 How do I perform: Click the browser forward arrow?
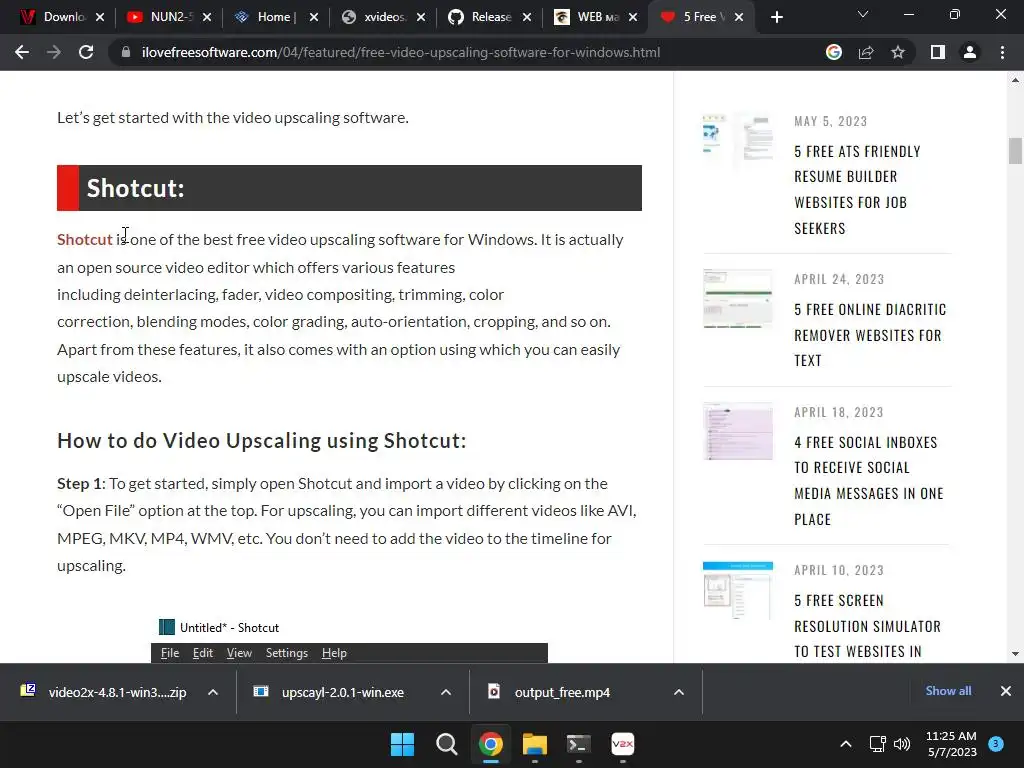[x=54, y=52]
